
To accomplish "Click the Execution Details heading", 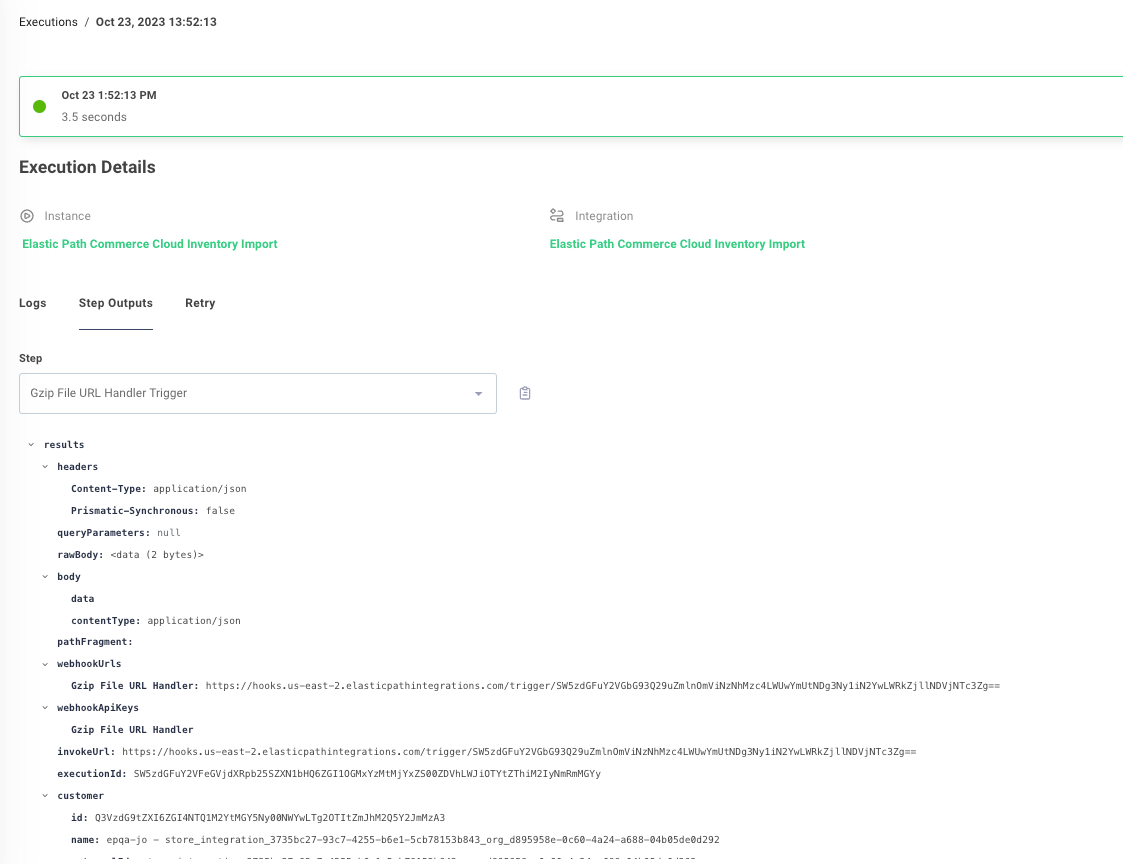I will coord(87,168).
